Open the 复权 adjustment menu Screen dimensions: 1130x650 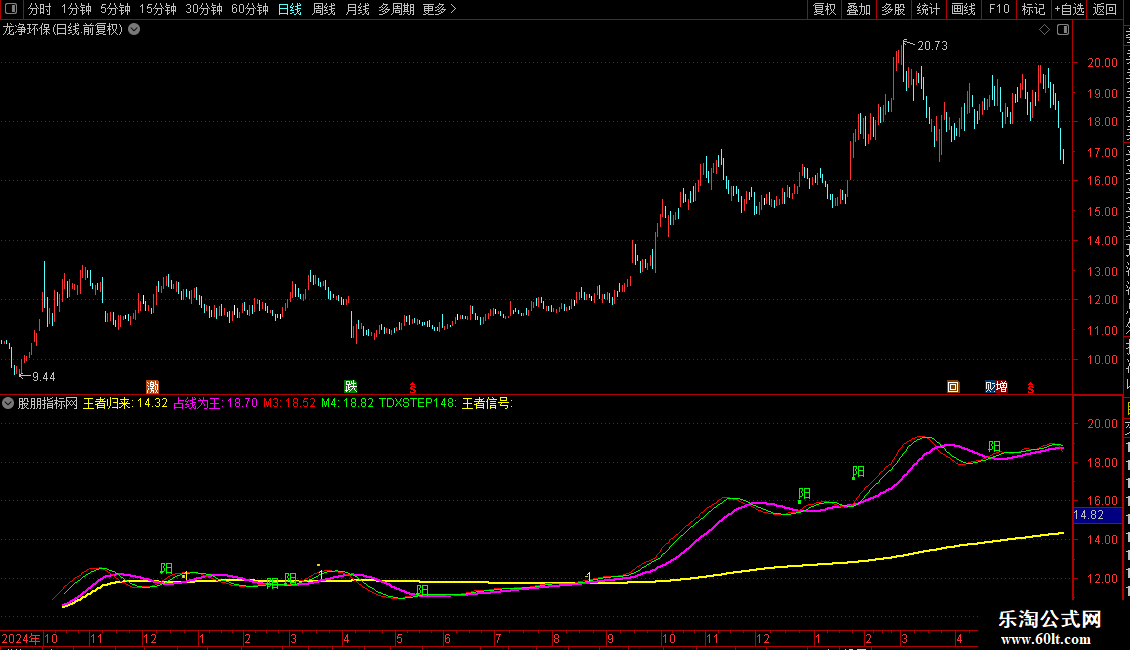coord(824,9)
